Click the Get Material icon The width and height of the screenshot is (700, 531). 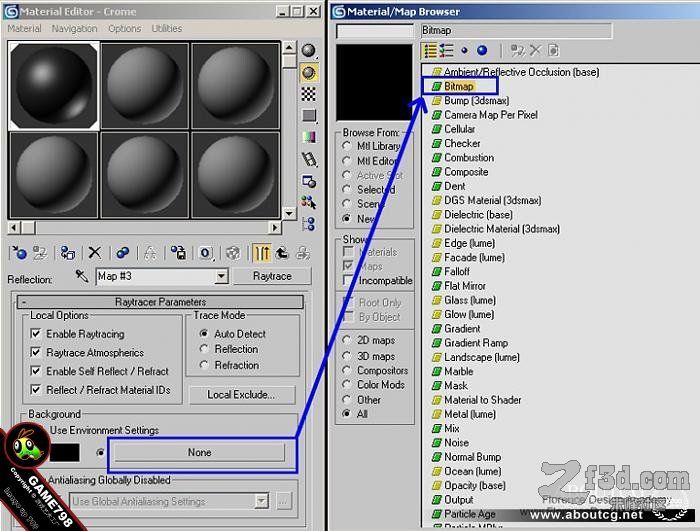[x=19, y=253]
